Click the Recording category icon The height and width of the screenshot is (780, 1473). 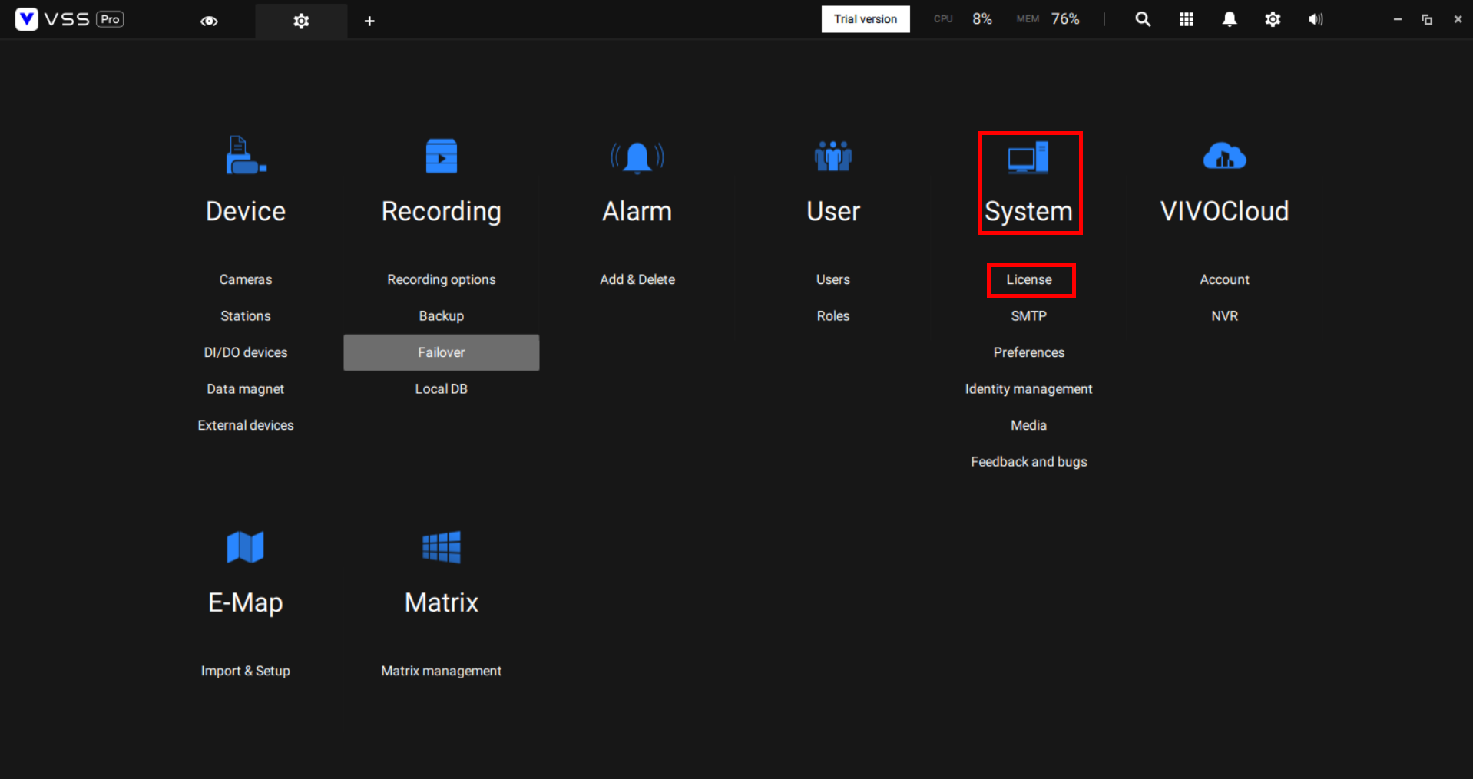[x=441, y=156]
